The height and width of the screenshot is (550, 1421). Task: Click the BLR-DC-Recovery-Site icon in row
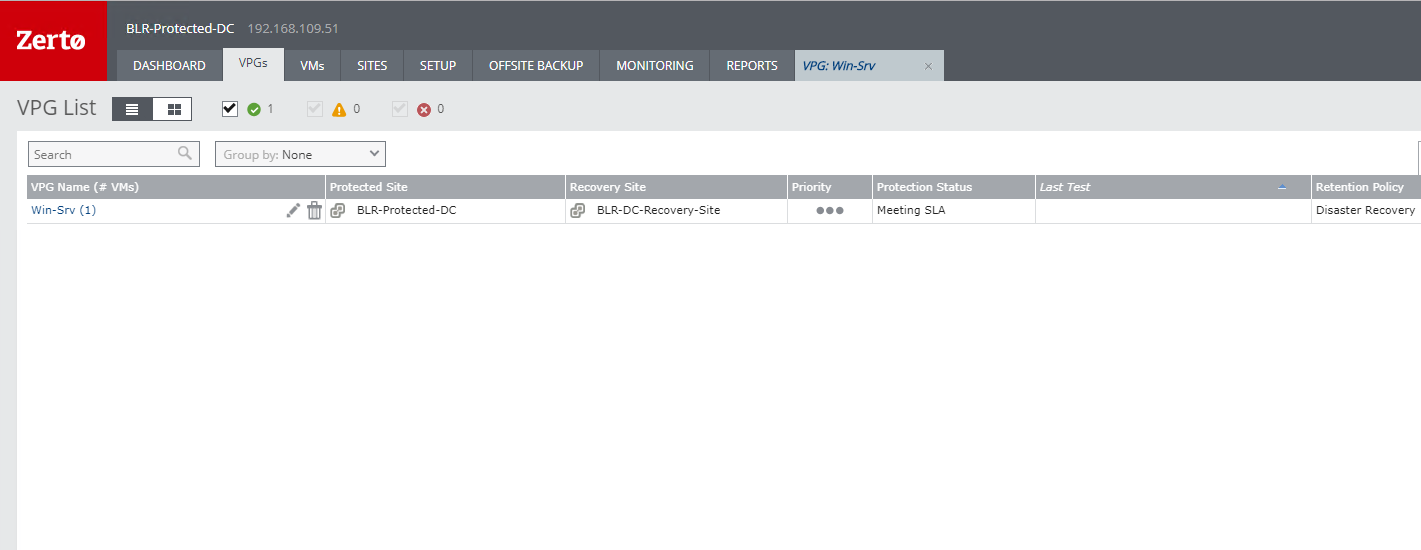click(x=578, y=211)
